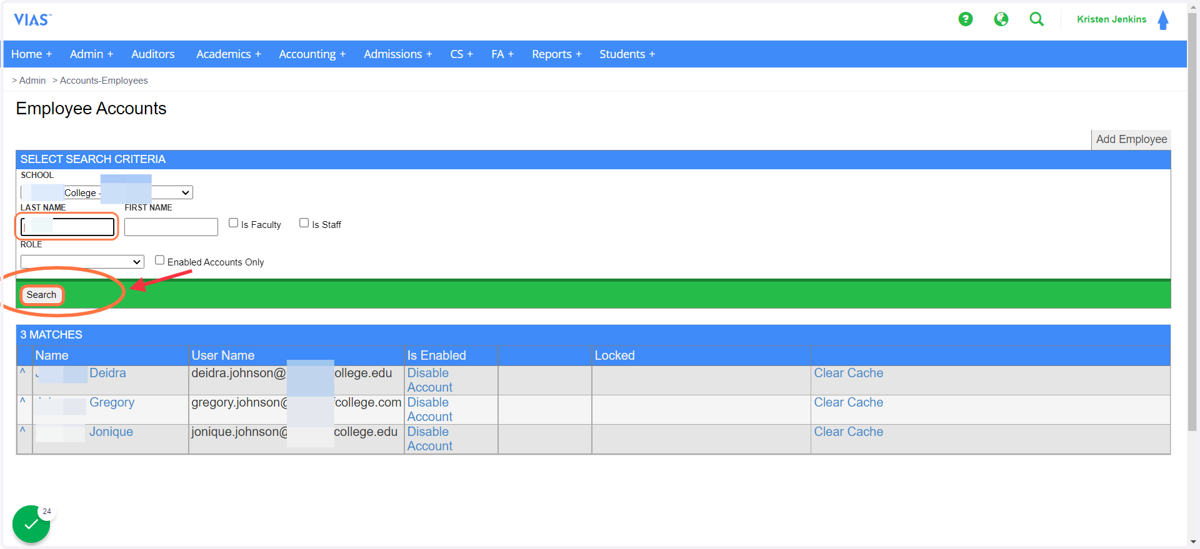The width and height of the screenshot is (1200, 549).
Task: Open the green help question mark icon
Action: pyautogui.click(x=965, y=19)
